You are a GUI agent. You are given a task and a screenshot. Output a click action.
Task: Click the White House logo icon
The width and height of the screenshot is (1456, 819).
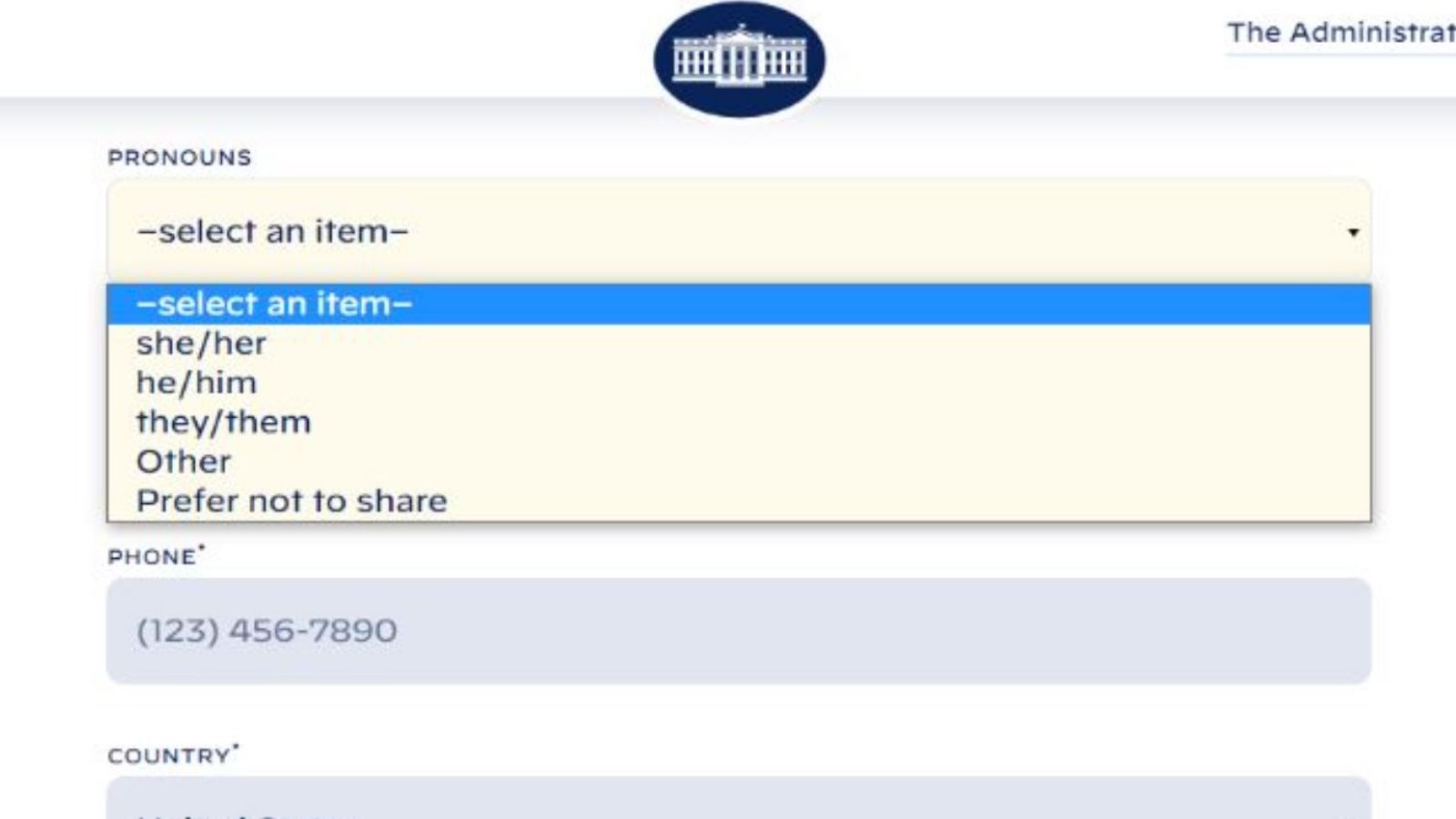point(739,59)
